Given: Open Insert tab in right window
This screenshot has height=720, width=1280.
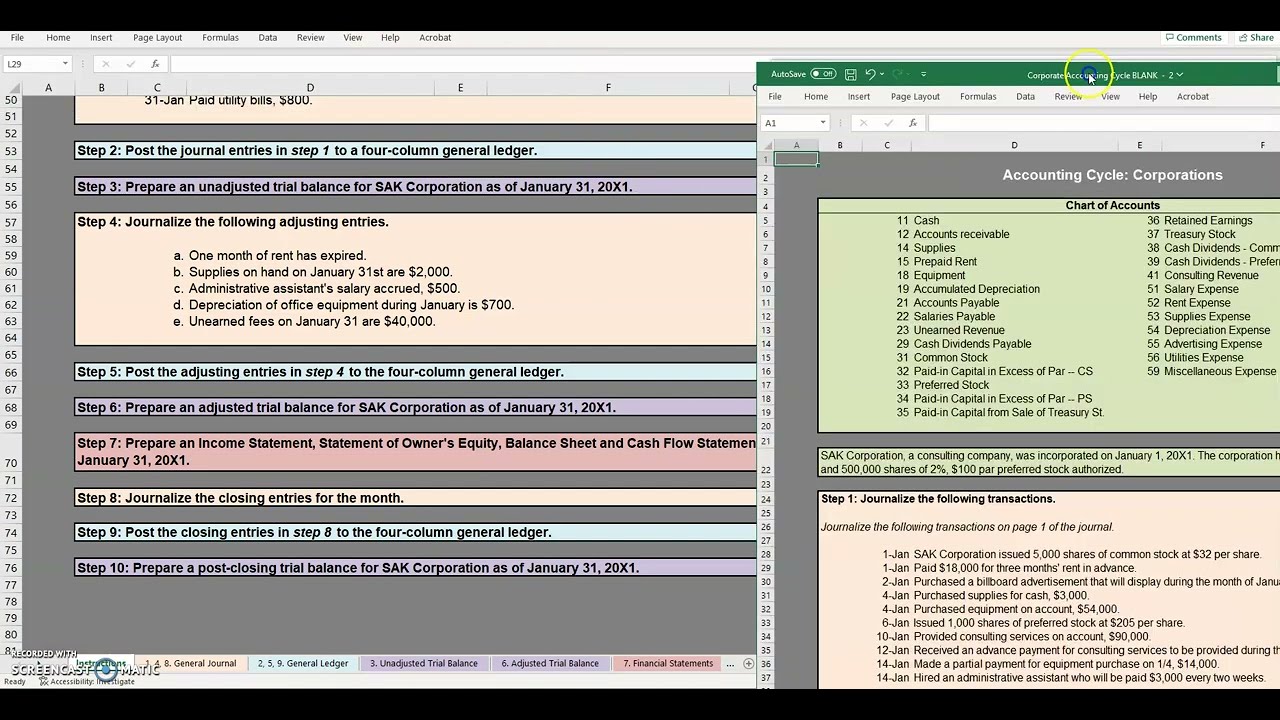Looking at the screenshot, I should (x=859, y=96).
